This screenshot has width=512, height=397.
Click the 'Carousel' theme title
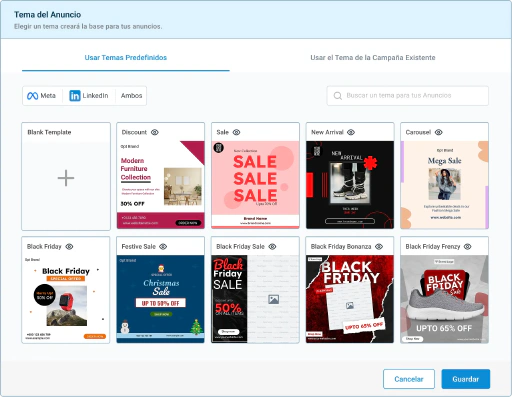[x=418, y=132]
